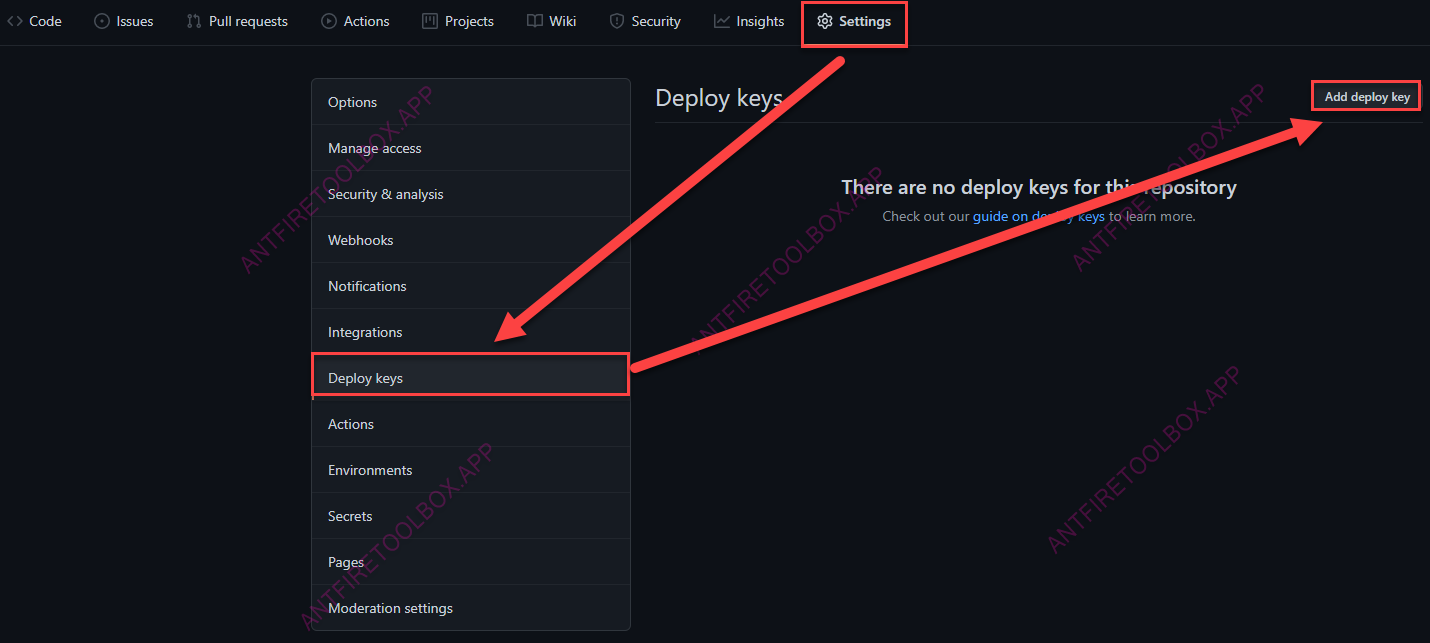
Task: Go to Webhooks settings
Action: [471, 240]
